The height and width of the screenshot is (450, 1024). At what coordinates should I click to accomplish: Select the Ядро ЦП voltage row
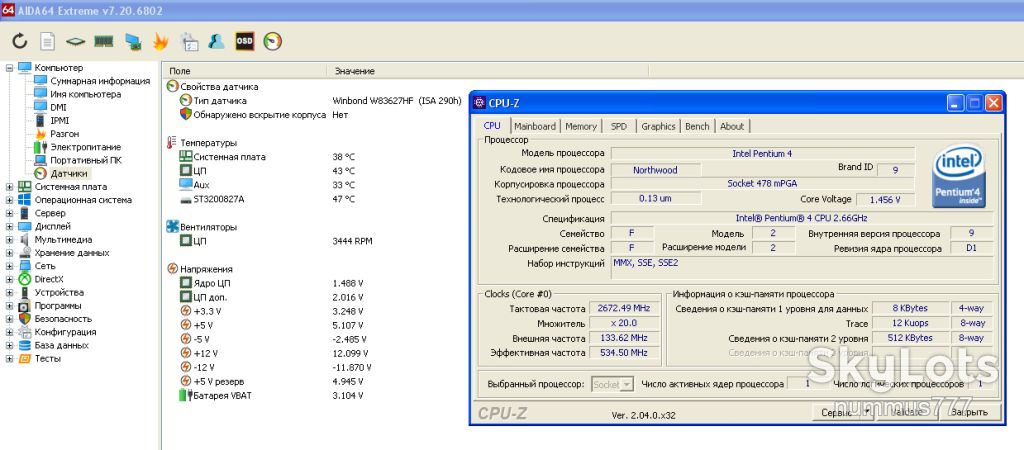(272, 283)
